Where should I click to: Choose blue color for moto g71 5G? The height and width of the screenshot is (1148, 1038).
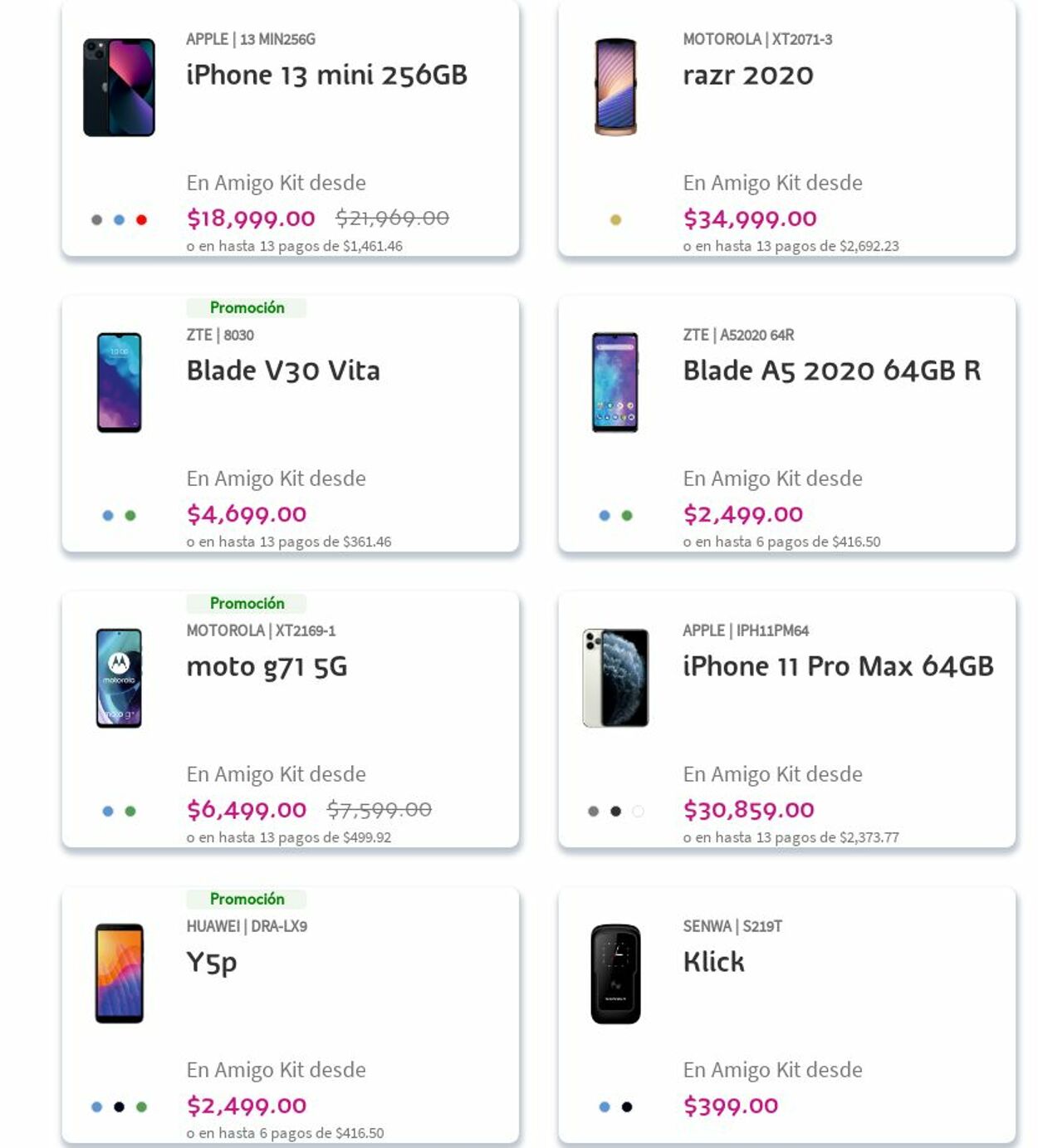[108, 812]
